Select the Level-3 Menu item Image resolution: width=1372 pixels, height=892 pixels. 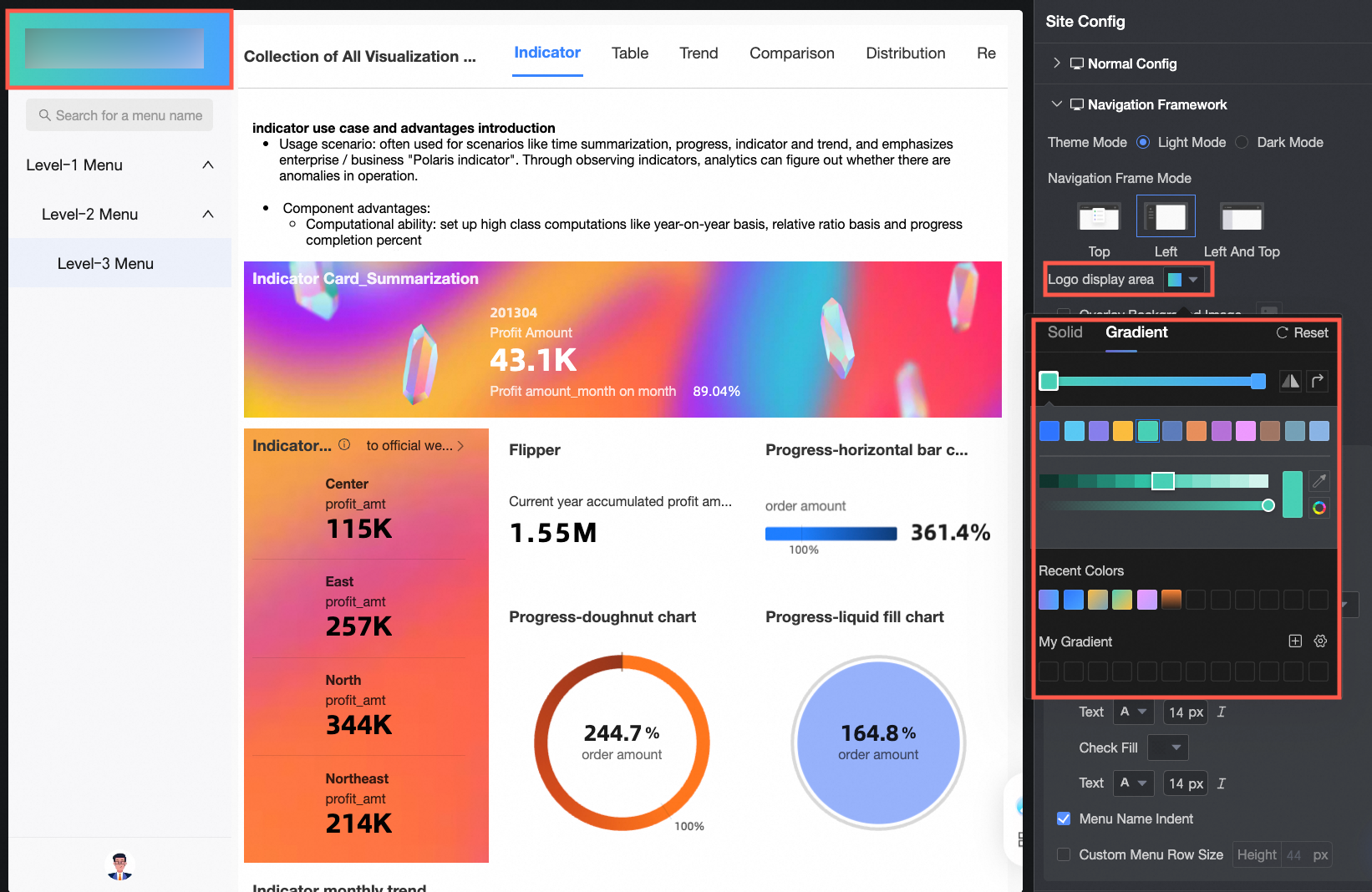click(x=120, y=263)
